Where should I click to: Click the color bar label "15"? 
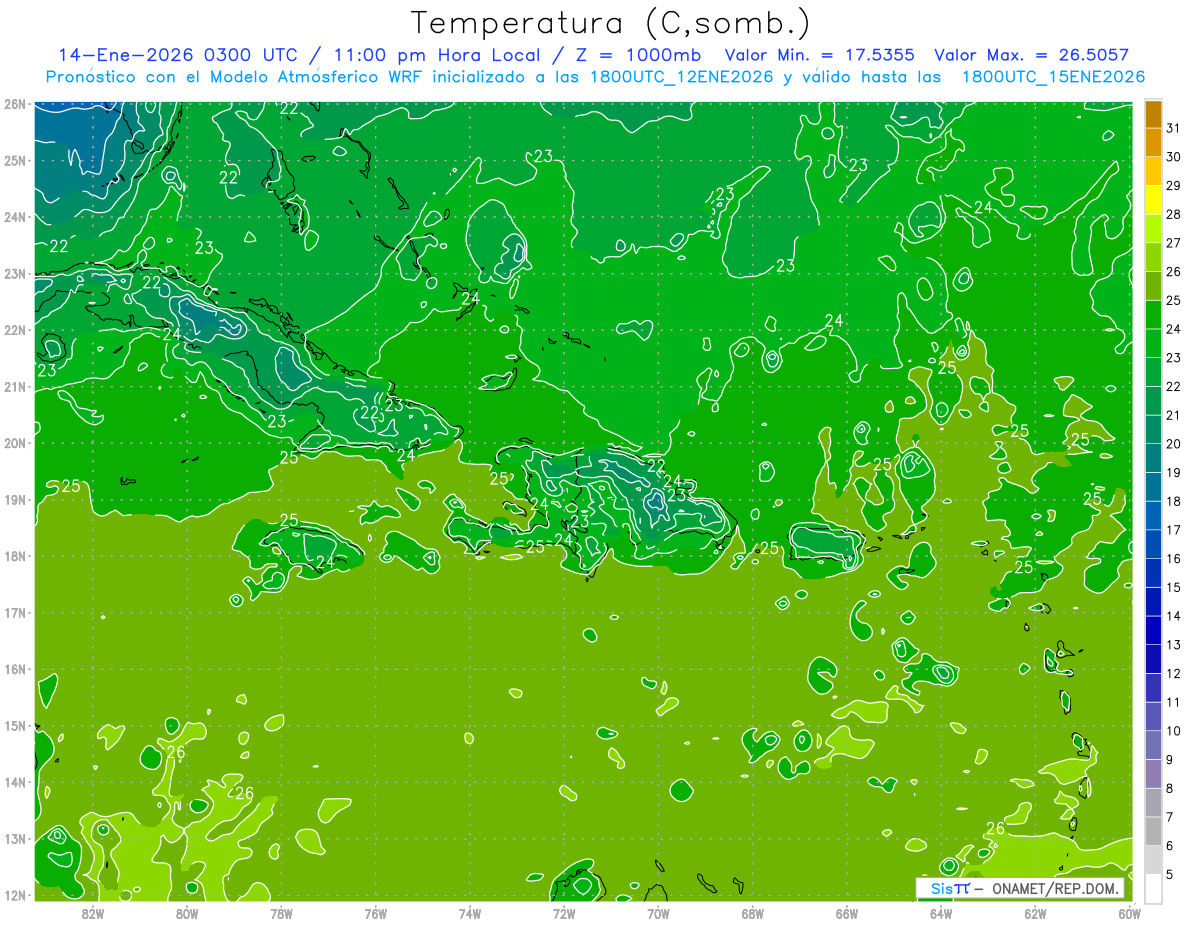(1173, 588)
